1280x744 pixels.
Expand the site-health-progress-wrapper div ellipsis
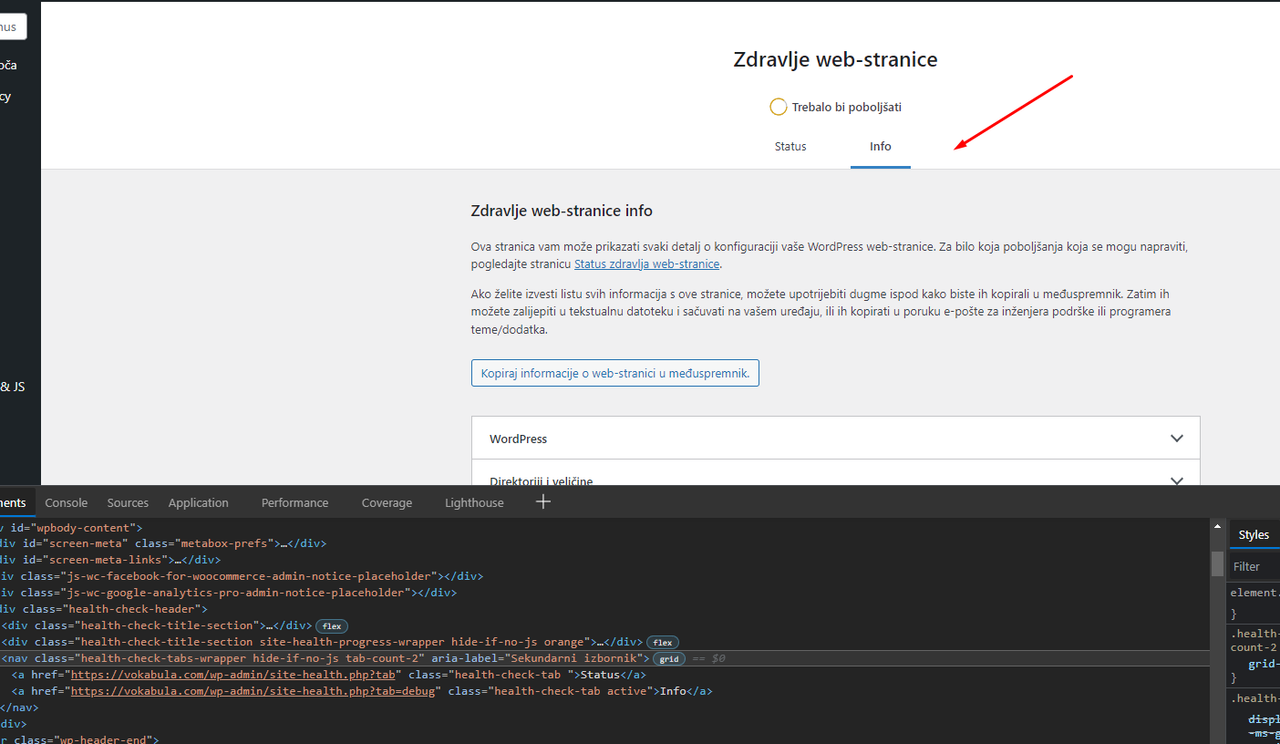[x=601, y=642]
